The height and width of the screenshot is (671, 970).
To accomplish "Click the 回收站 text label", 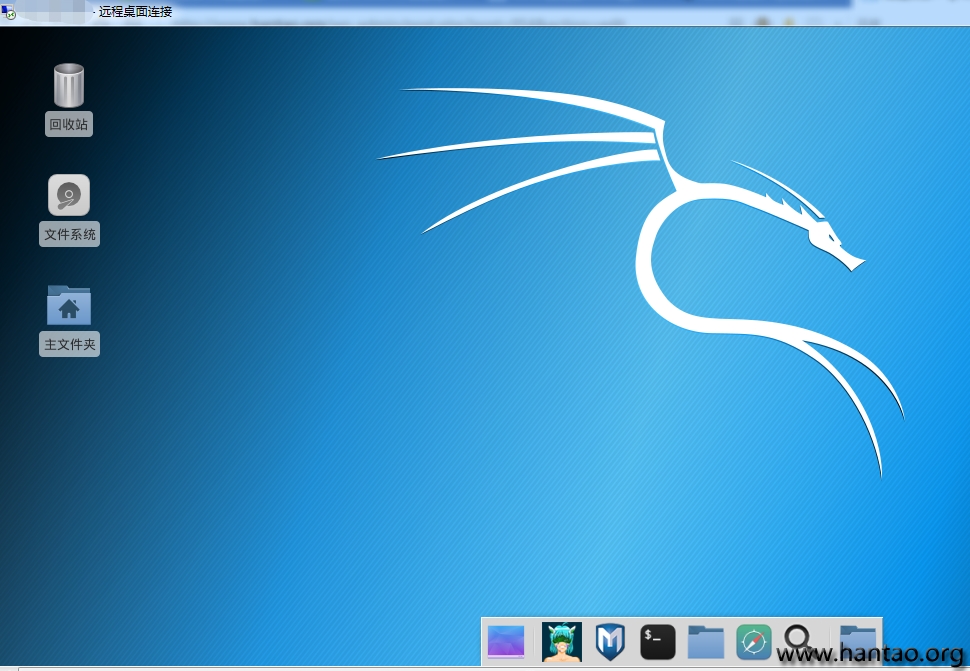I will coord(69,125).
